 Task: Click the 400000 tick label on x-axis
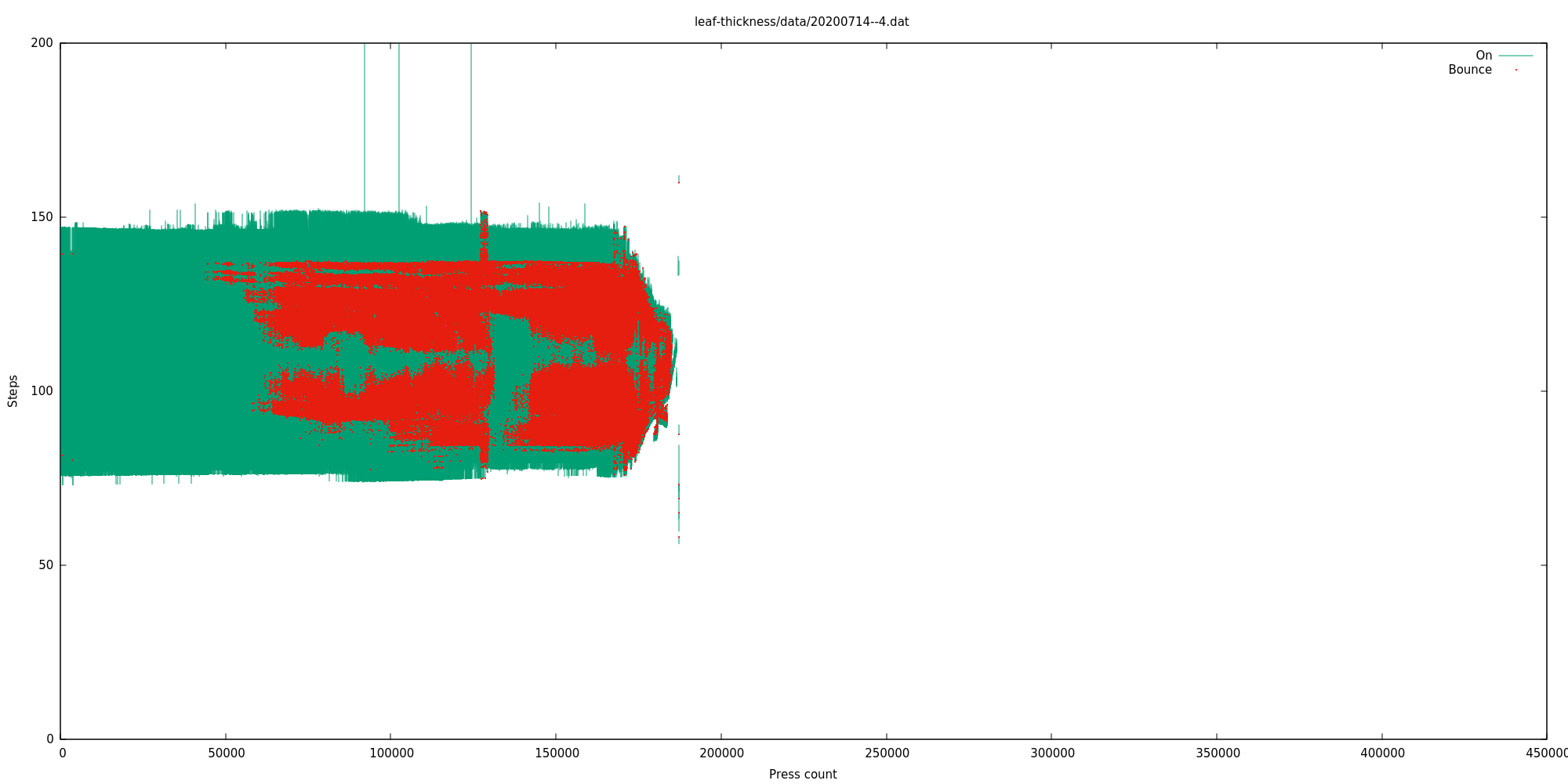pyautogui.click(x=1382, y=753)
